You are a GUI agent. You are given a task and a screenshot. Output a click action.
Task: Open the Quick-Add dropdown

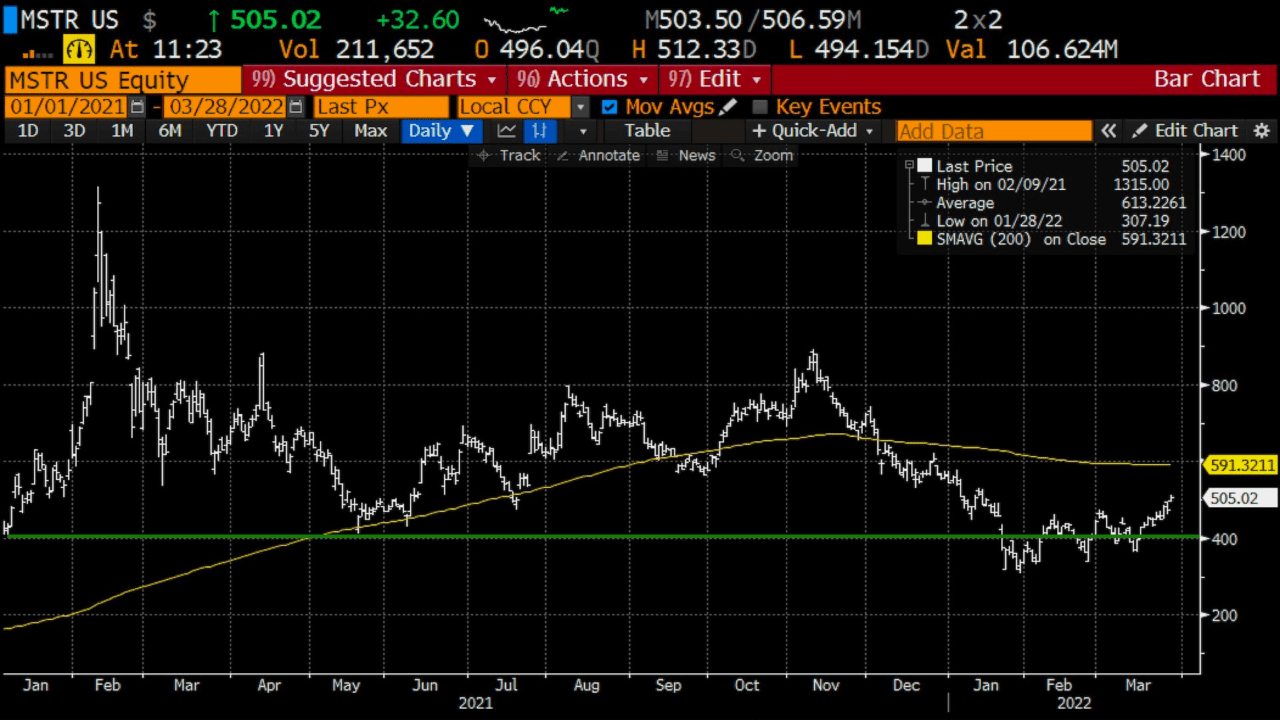(x=814, y=131)
